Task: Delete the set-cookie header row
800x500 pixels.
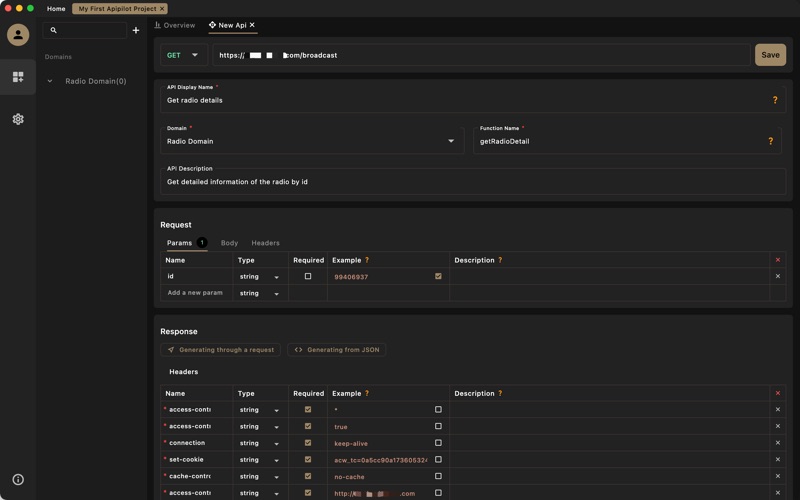Action: coord(778,460)
